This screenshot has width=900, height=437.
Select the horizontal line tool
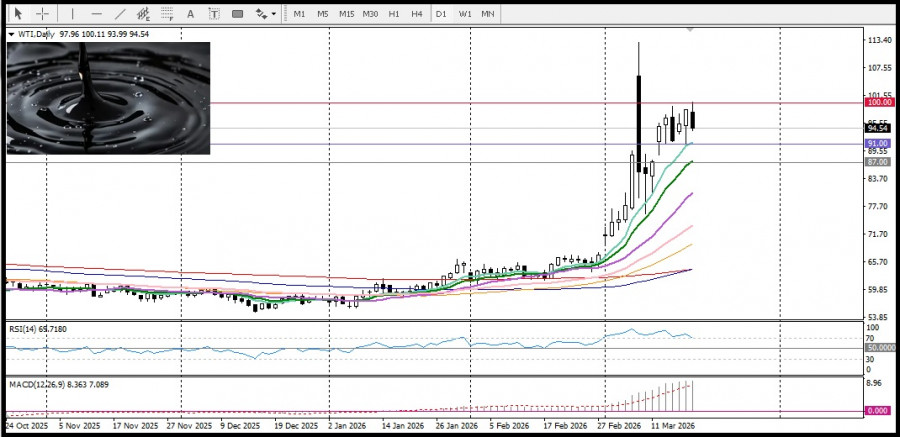[96, 14]
